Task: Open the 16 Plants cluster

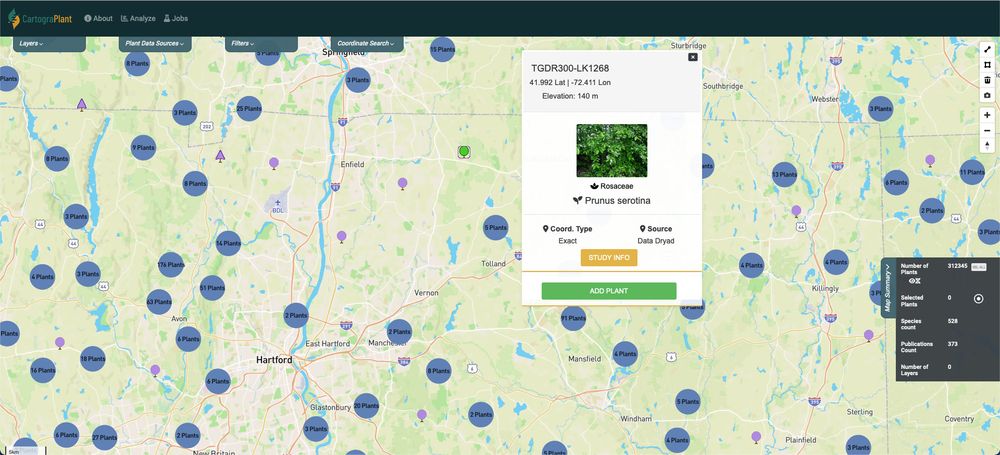Action: 43,370
